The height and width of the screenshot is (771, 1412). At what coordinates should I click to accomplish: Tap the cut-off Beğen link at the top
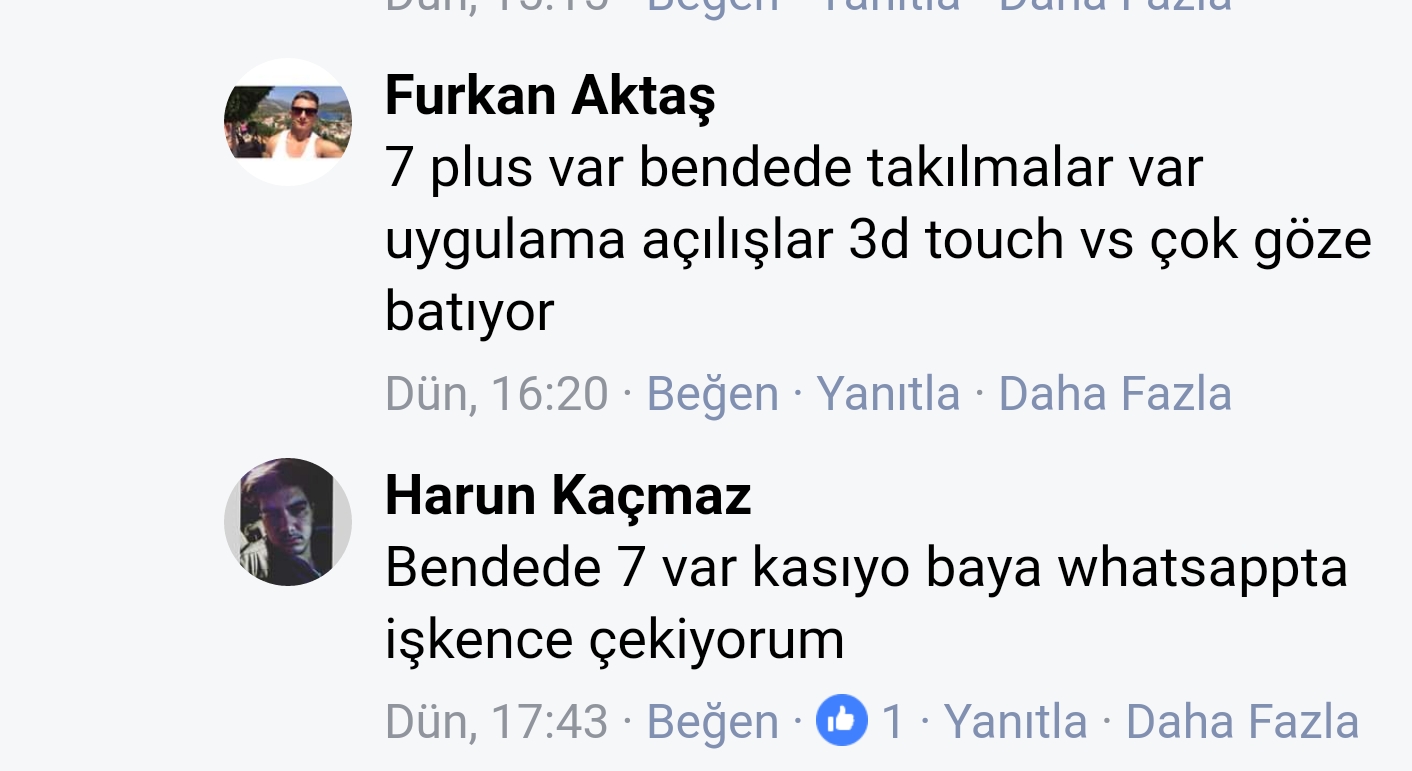[x=713, y=6]
